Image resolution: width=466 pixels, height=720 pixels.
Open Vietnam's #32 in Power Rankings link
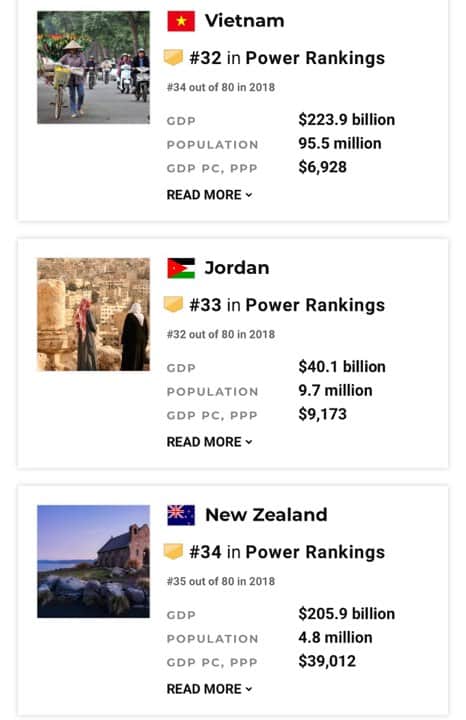click(287, 58)
